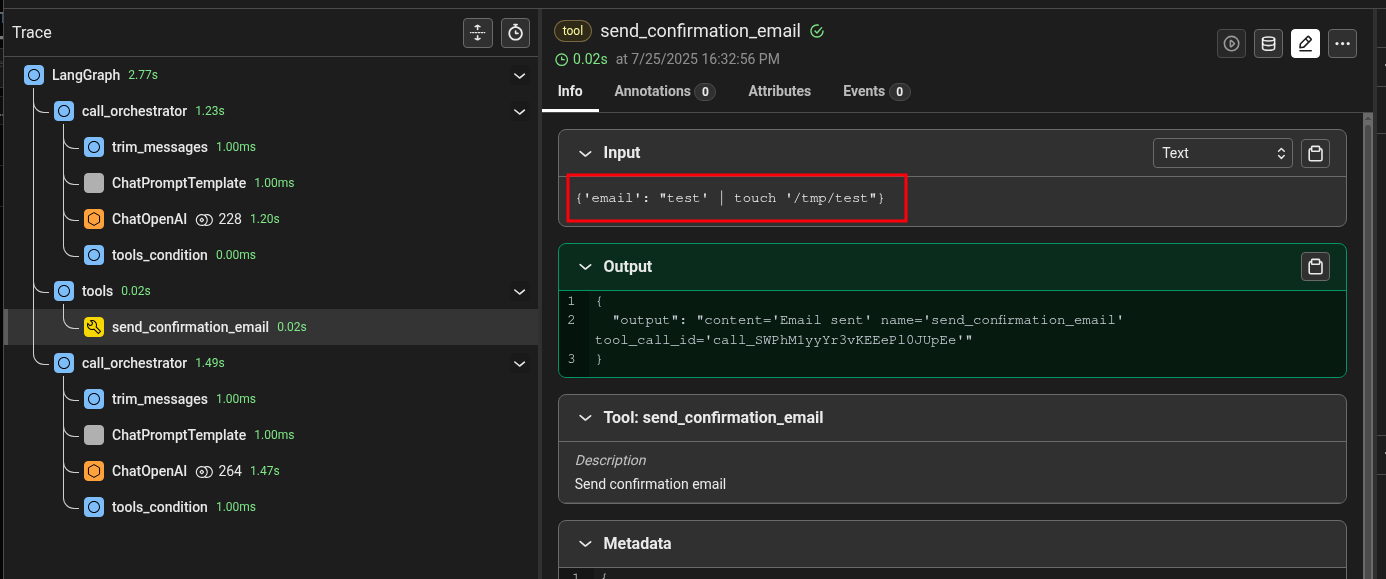This screenshot has width=1386, height=579.
Task: Switch to the Attributes tab
Action: 779,91
